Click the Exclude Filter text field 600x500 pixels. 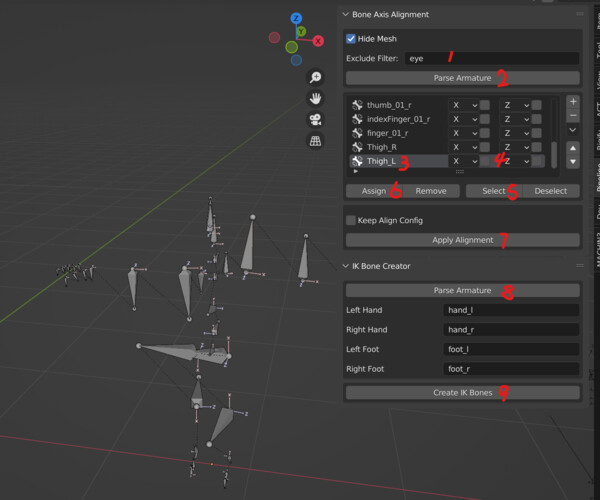coord(492,59)
